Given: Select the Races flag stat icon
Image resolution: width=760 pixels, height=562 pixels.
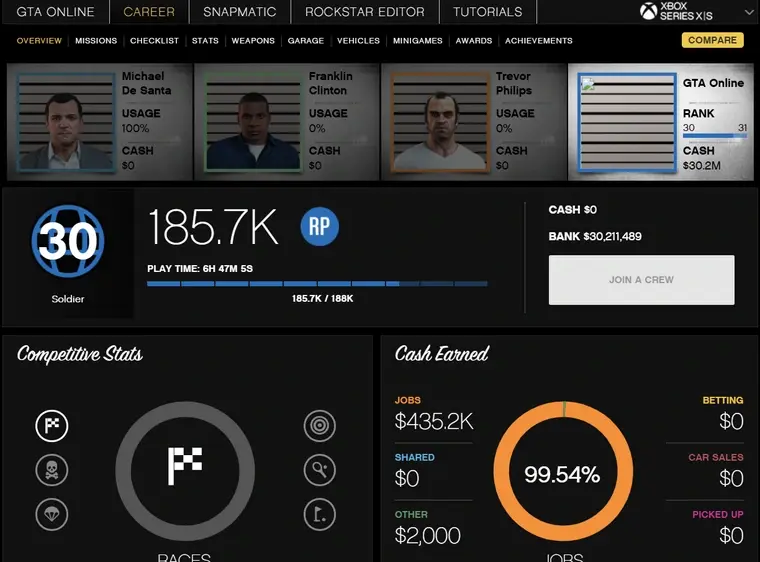Looking at the screenshot, I should click(52, 426).
